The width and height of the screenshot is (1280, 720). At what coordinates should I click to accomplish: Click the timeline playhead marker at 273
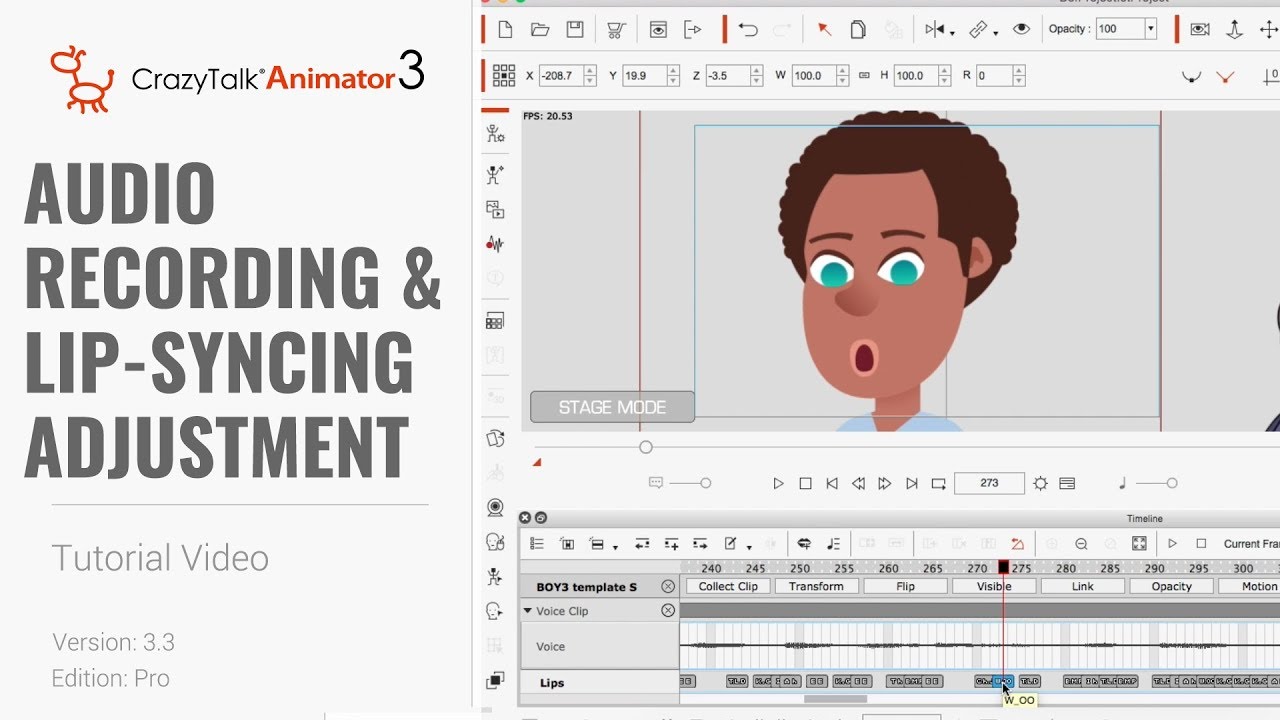[1003, 568]
